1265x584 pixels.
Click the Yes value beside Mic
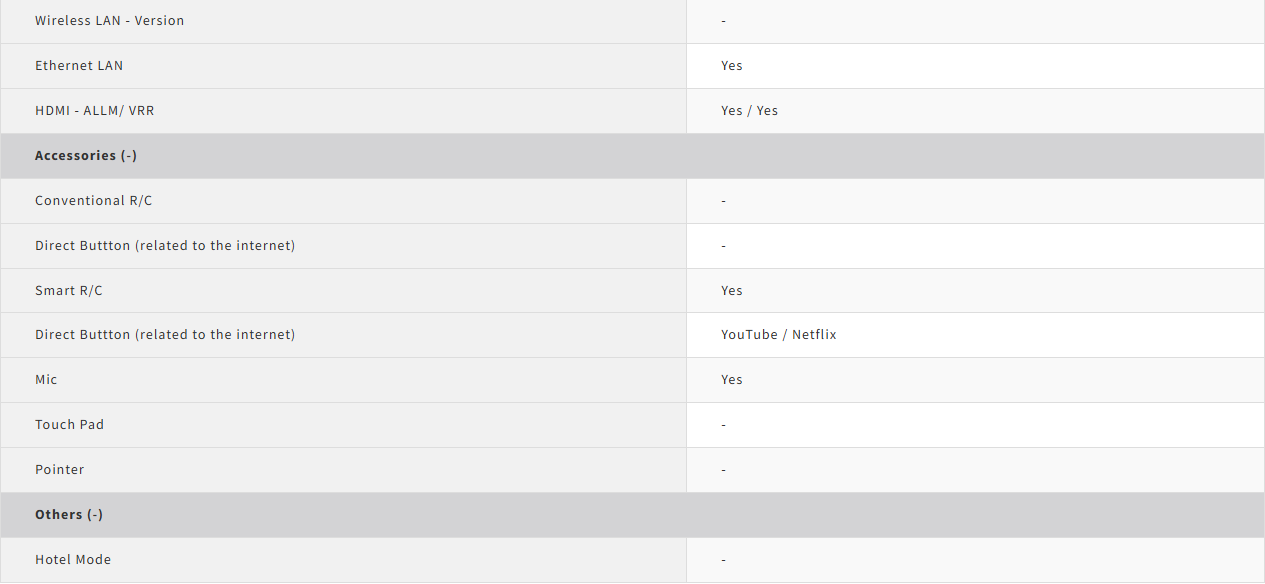[732, 380]
